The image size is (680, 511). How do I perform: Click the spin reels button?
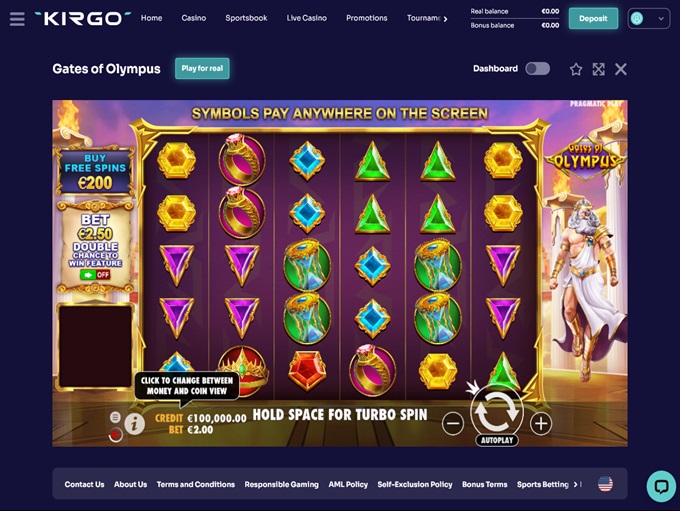tap(497, 411)
